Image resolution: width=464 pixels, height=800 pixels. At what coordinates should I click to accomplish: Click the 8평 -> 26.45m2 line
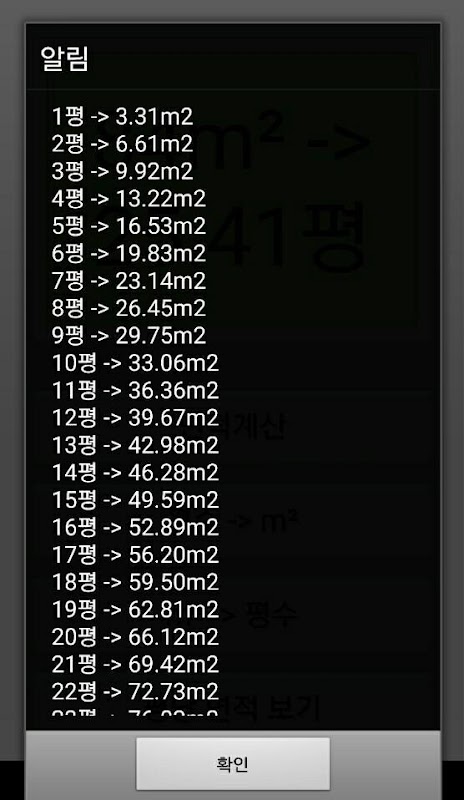129,308
